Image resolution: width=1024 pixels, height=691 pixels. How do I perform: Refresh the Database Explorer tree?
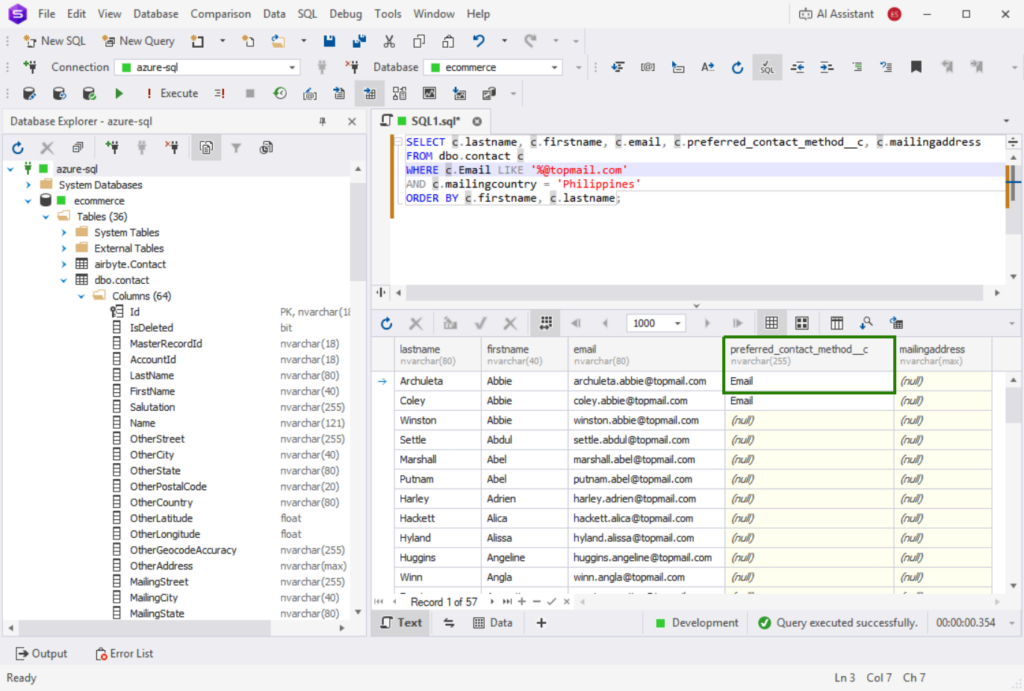(x=18, y=147)
